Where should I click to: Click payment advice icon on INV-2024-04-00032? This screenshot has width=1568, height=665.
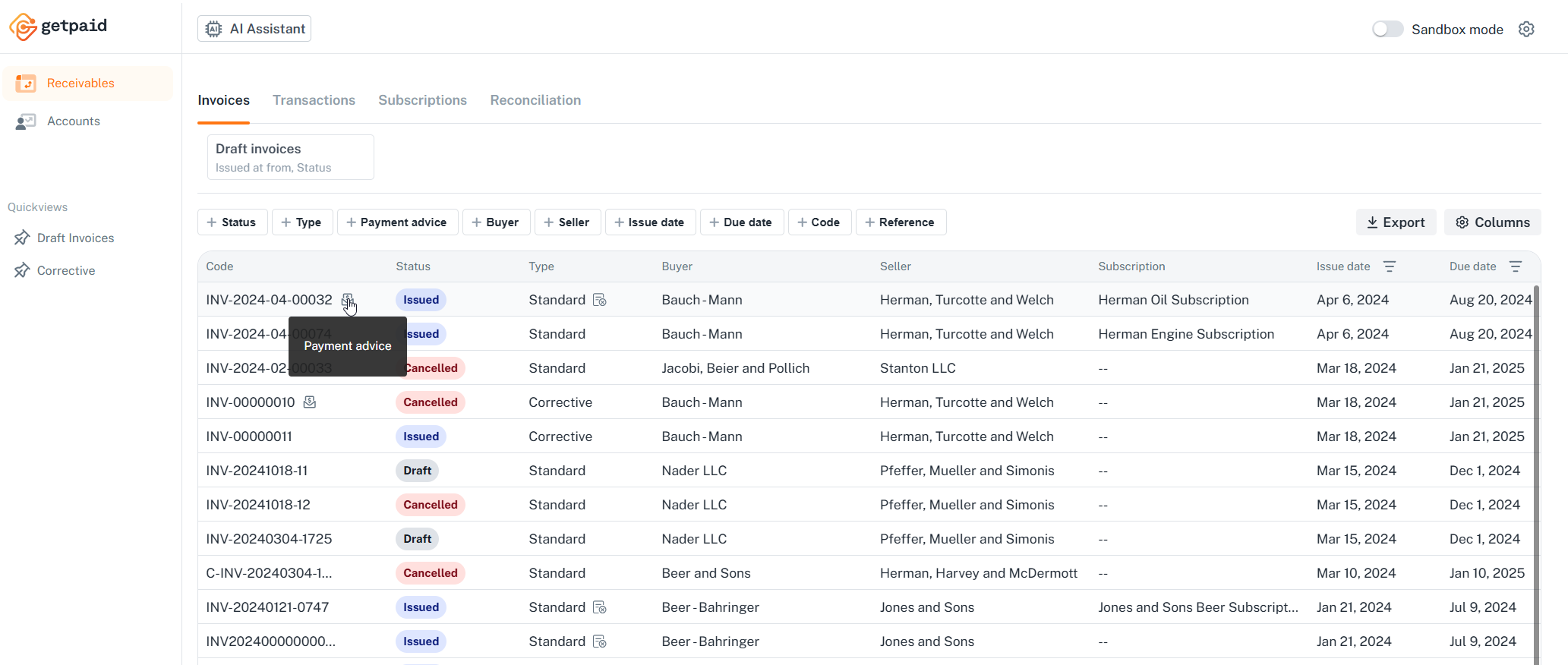point(347,299)
